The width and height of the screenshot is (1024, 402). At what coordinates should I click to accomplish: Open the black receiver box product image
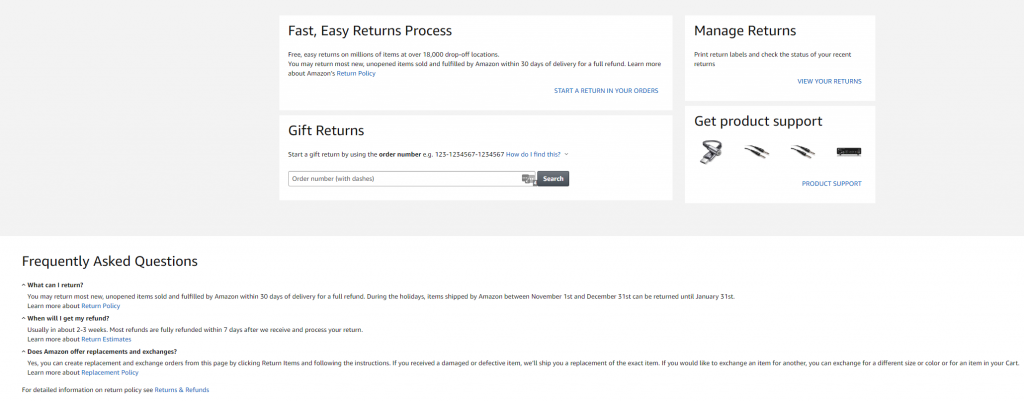click(849, 151)
